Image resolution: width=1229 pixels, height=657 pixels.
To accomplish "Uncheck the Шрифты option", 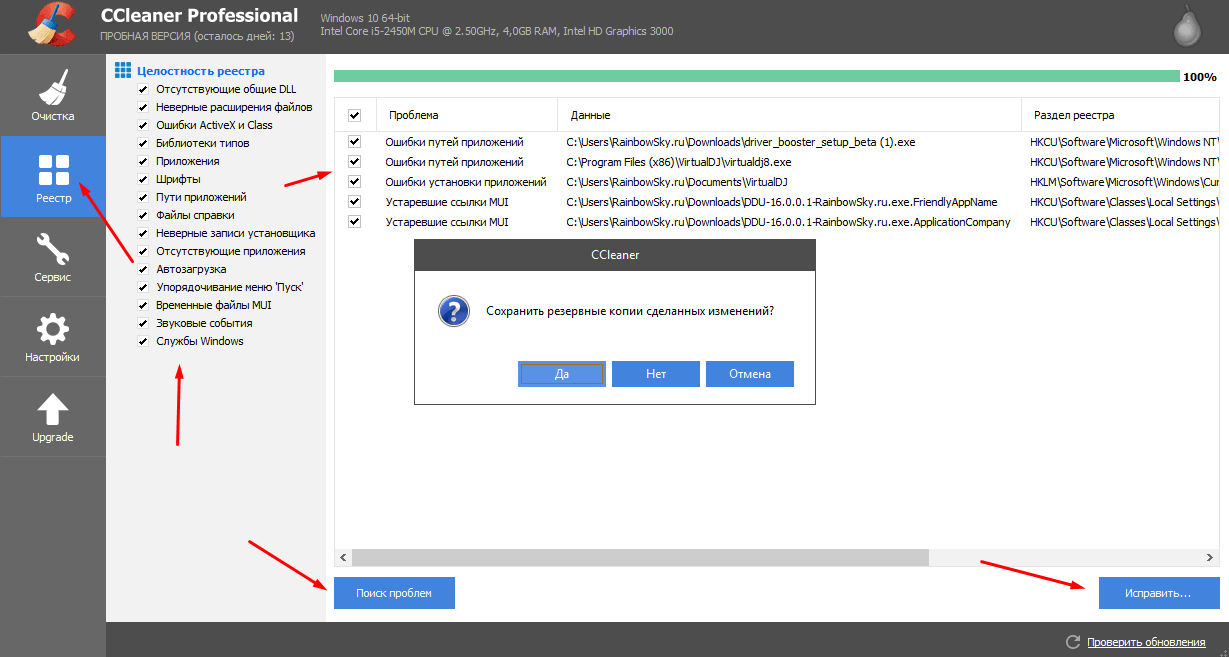I will pyautogui.click(x=143, y=179).
